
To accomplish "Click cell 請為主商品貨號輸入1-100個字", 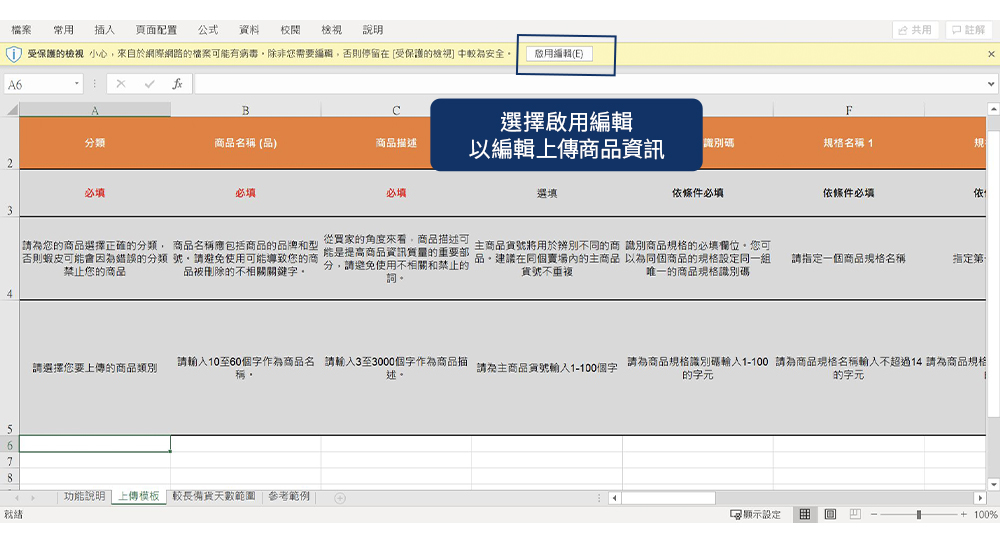I will coord(547,368).
